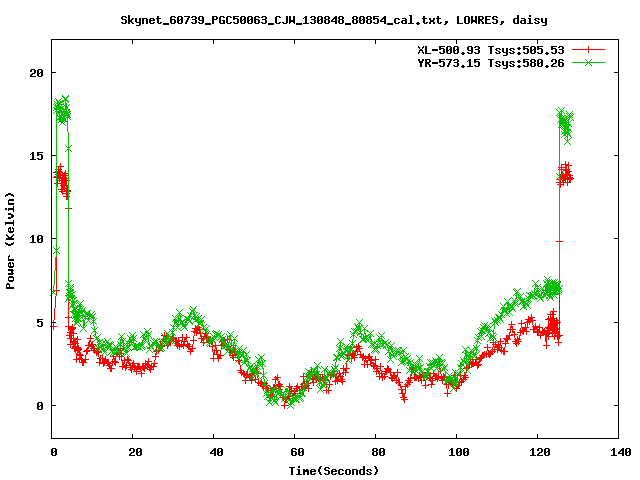The height and width of the screenshot is (480, 640).
Task: Click the x-axis tick label 100
Action: pos(458,452)
